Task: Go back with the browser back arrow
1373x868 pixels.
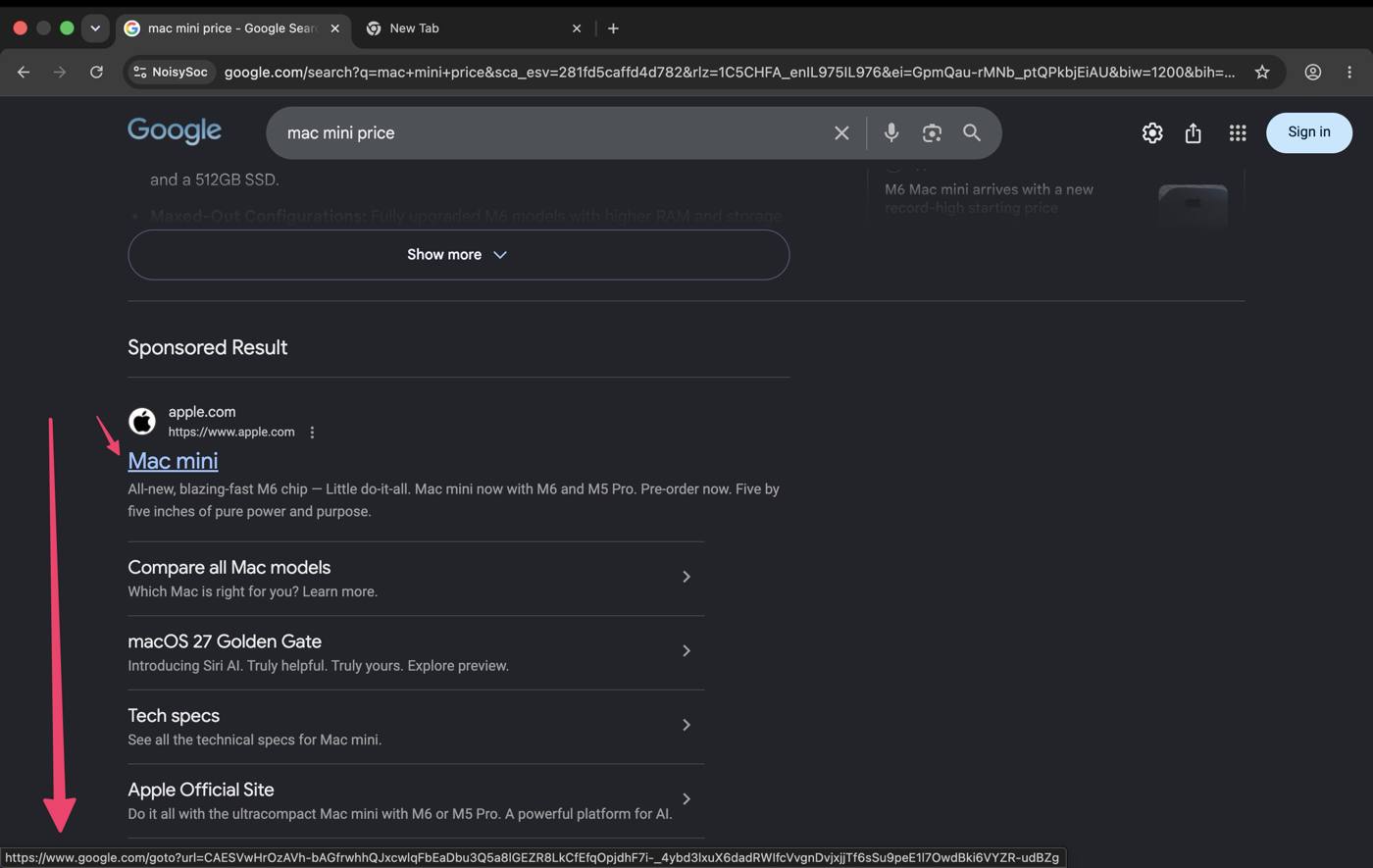Action: (x=24, y=72)
